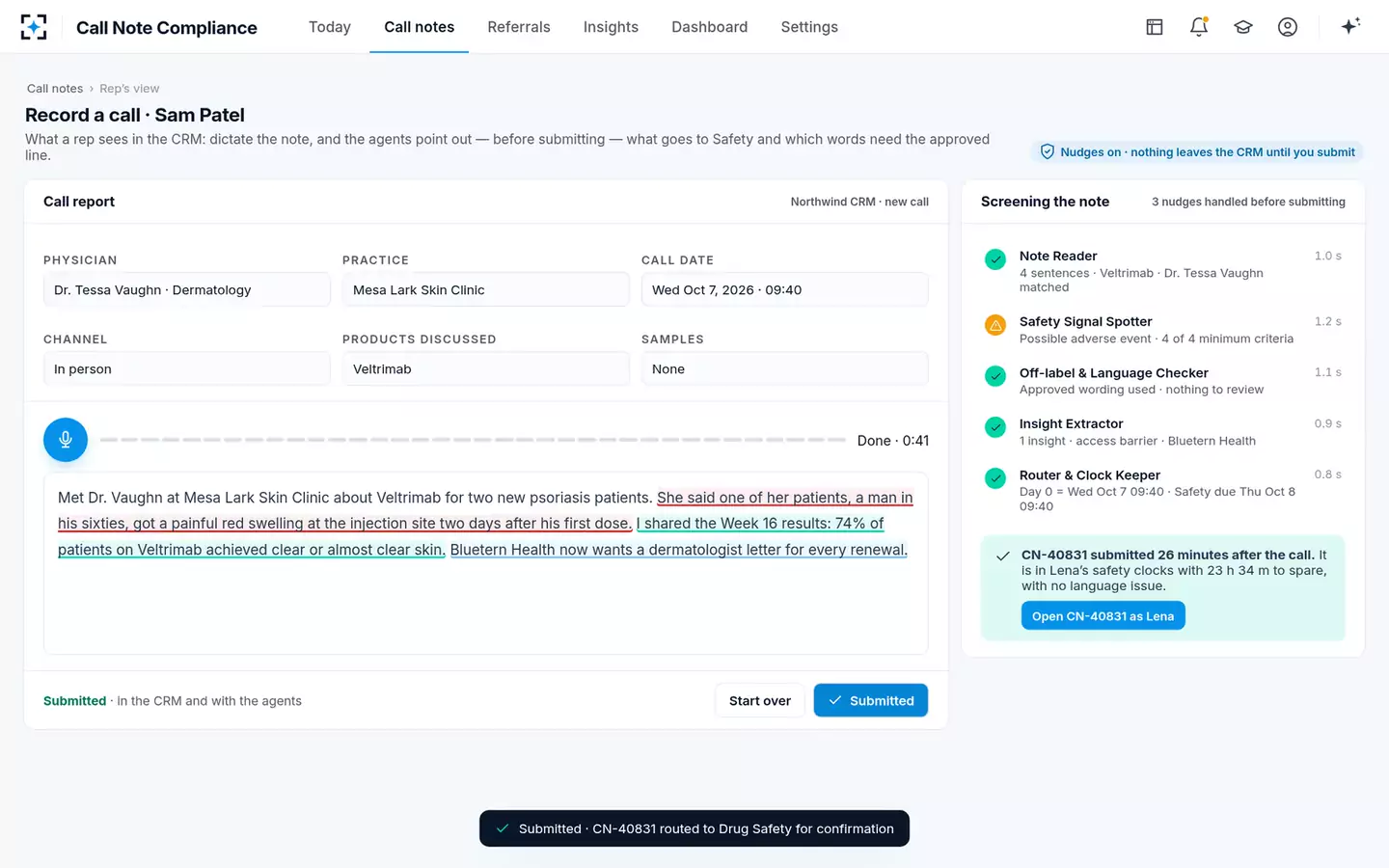Open the AI sparkle assistant icon
Viewport: 1389px width, 868px height.
click(1350, 26)
